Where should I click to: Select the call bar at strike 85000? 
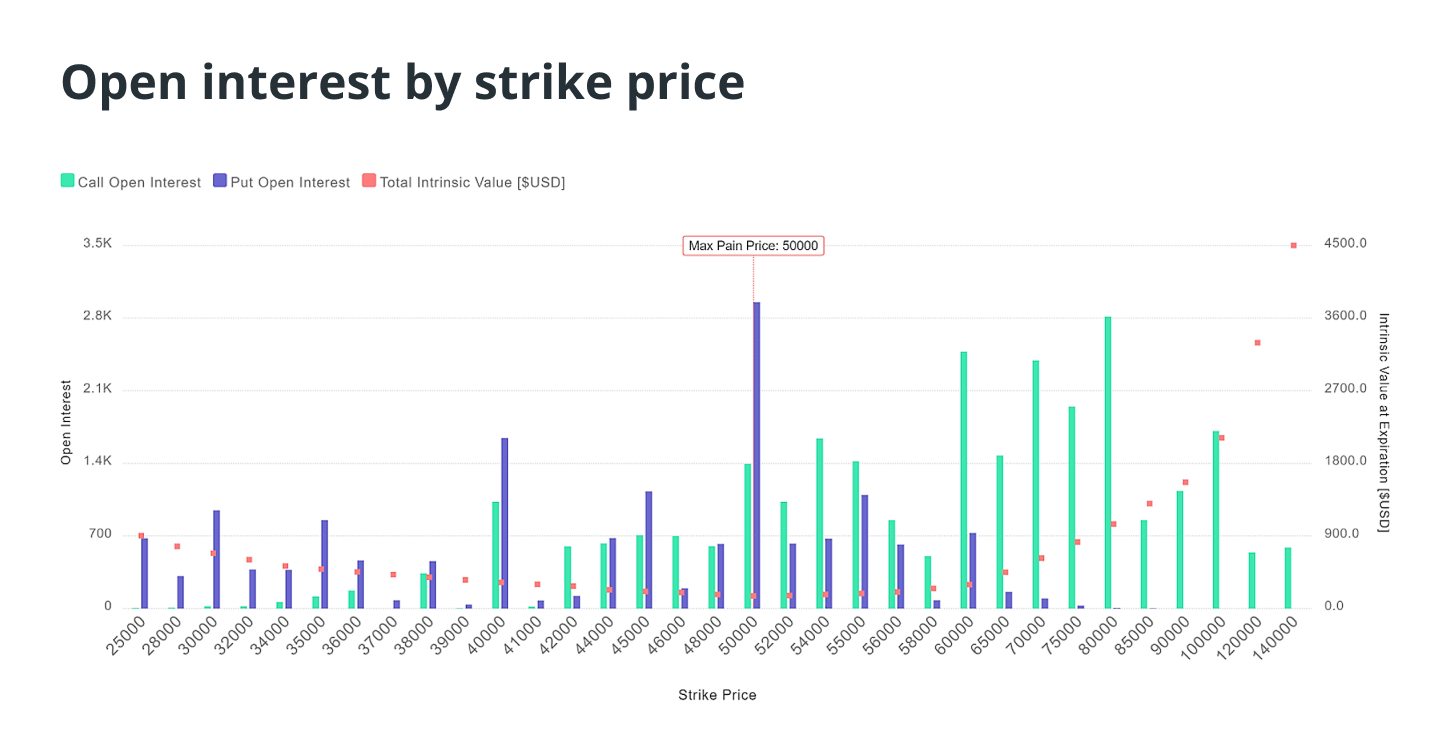1144,564
